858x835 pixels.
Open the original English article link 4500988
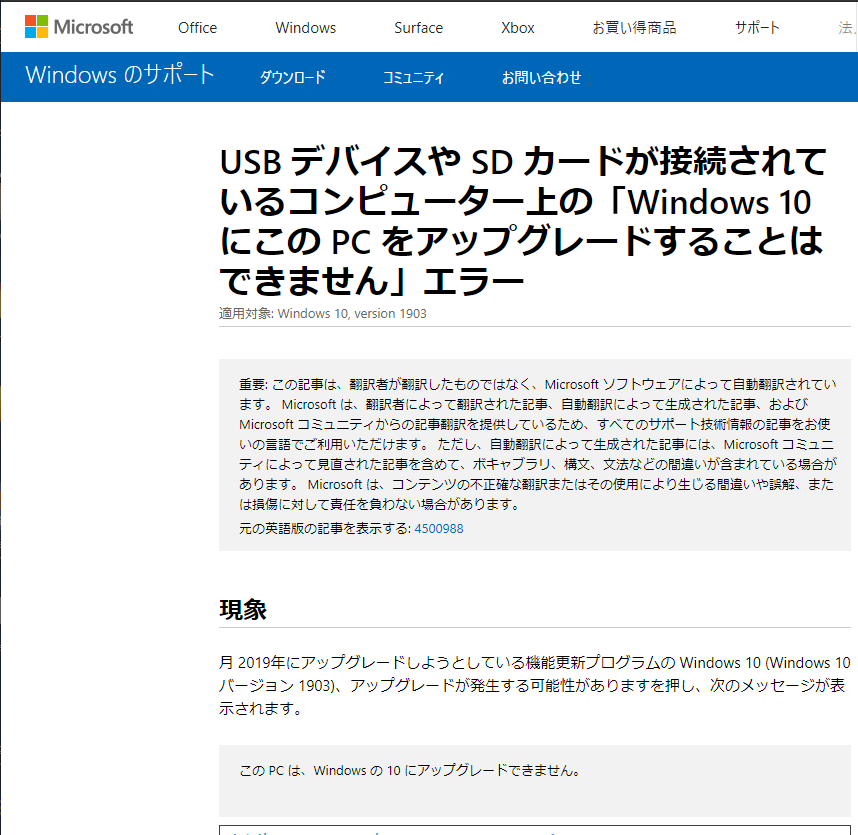[439, 529]
